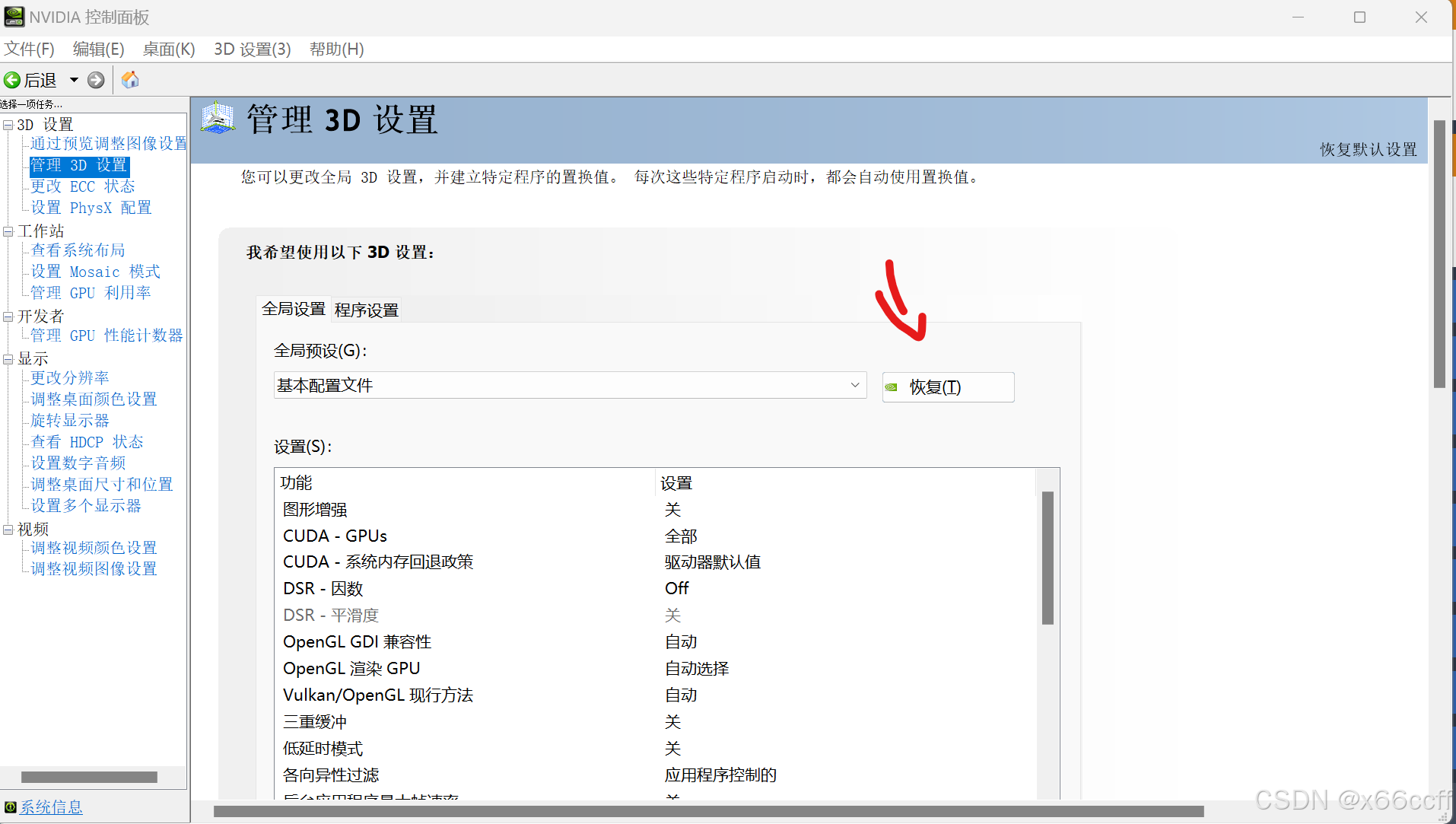This screenshot has height=824, width=1456.
Task: Switch to the 程序设置 tab
Action: pos(367,310)
